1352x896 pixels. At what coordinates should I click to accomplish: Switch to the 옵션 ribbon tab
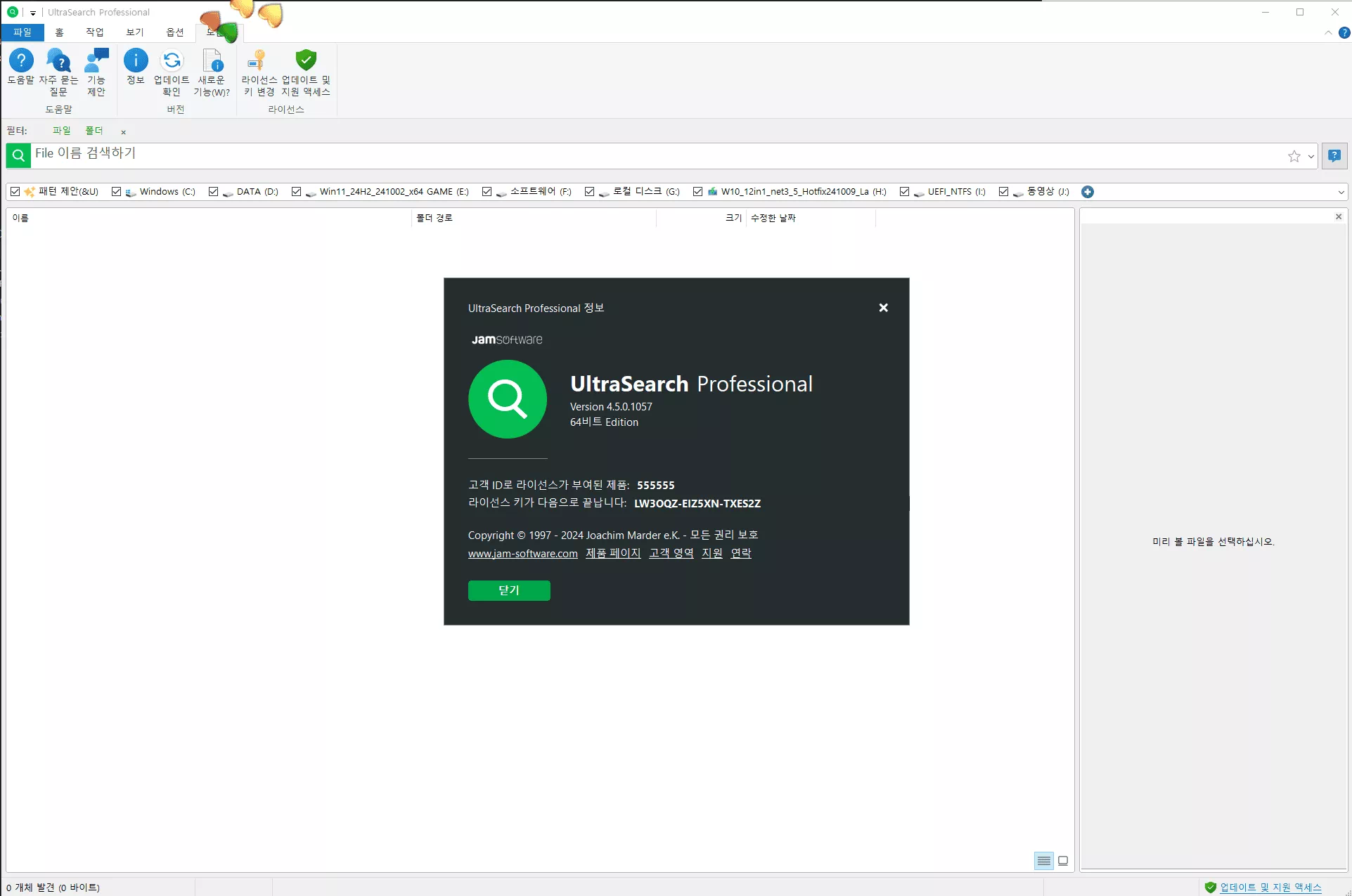[x=174, y=32]
